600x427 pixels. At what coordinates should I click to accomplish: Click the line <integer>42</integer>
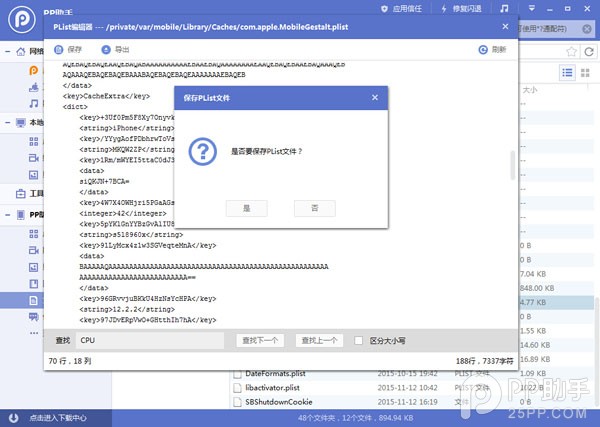pyautogui.click(x=123, y=213)
